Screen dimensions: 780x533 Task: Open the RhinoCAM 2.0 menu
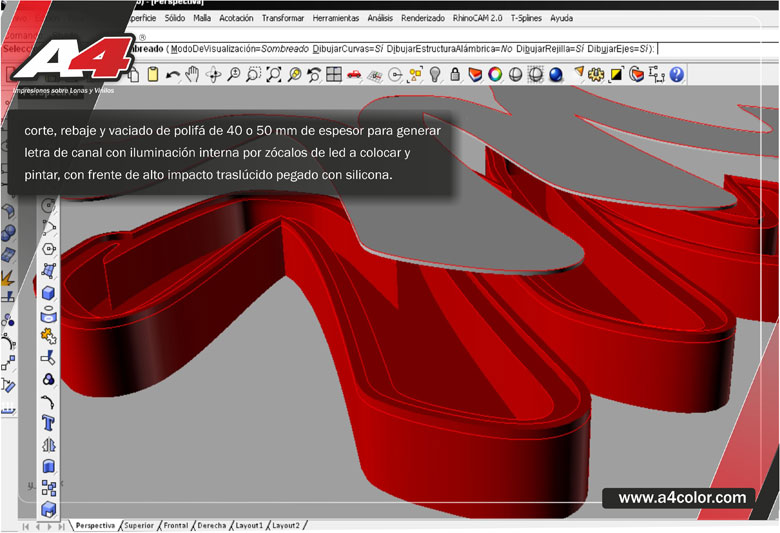point(477,18)
